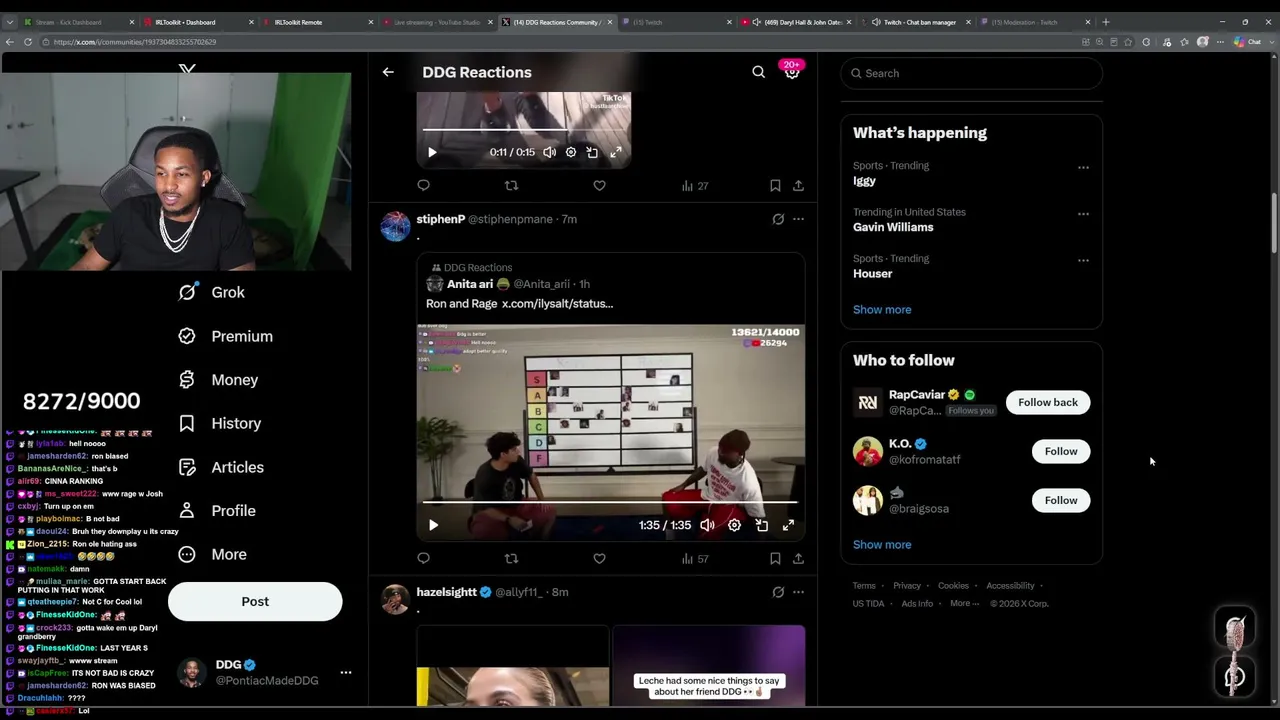Open options for Iggy trend
The width and height of the screenshot is (1280, 720).
[1083, 167]
